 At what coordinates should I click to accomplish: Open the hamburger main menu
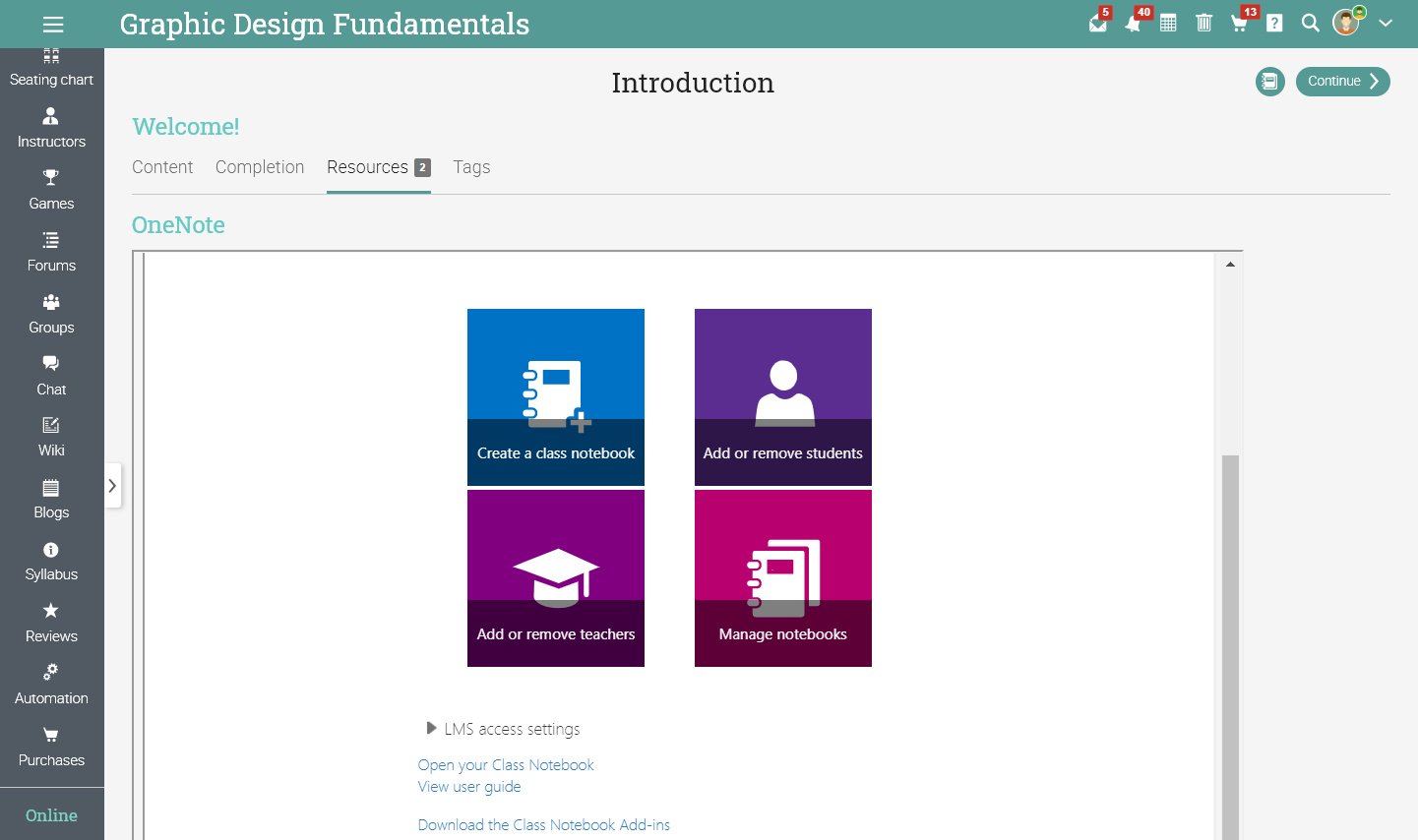click(x=53, y=25)
